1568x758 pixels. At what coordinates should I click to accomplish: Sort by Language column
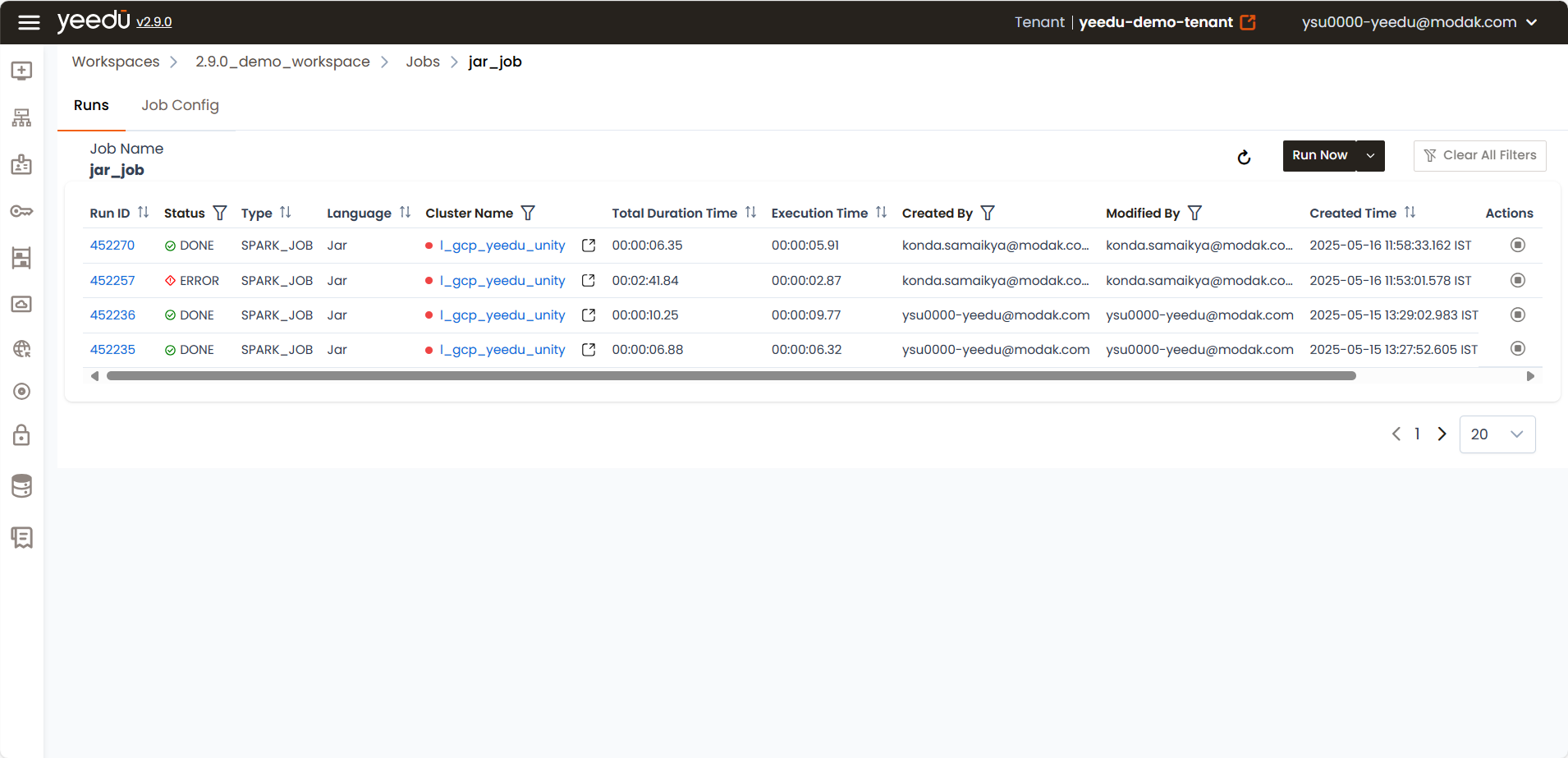click(x=406, y=212)
